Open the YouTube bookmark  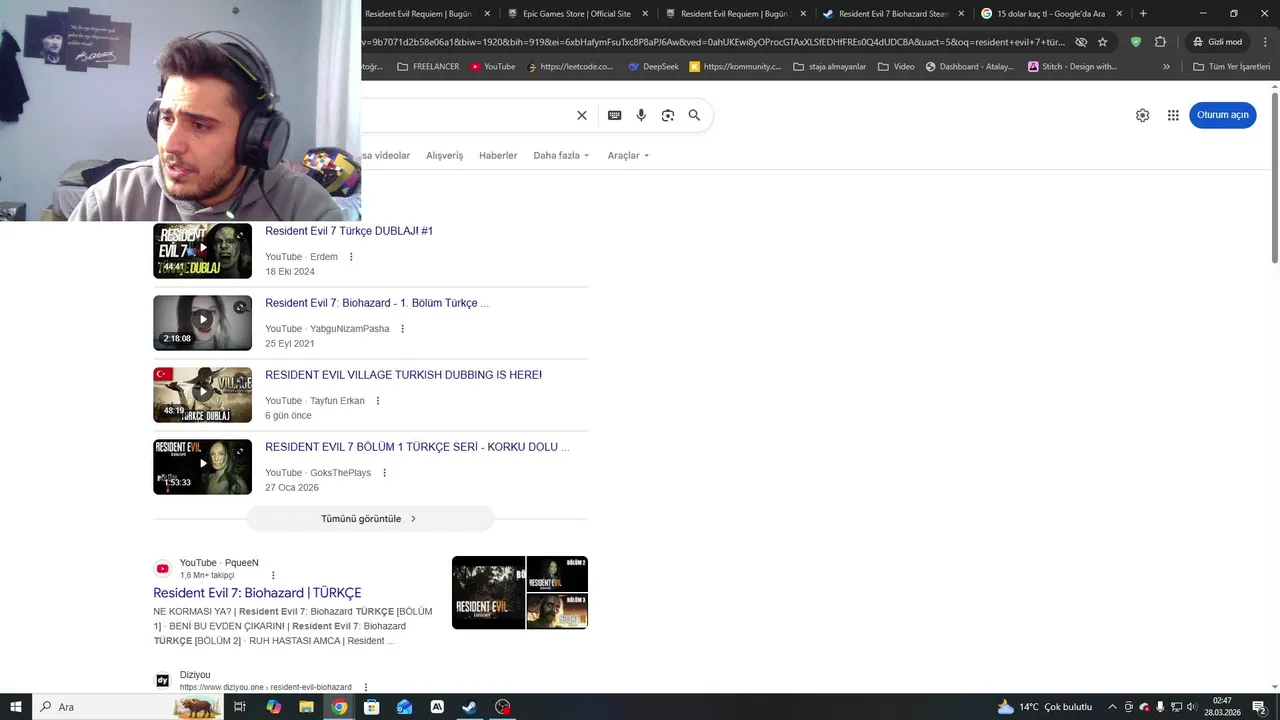point(492,67)
